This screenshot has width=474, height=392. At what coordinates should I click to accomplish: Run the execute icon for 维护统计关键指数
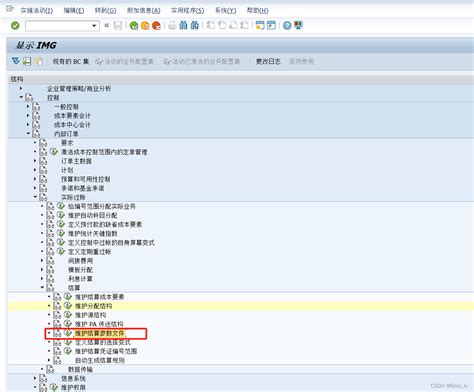(61, 233)
